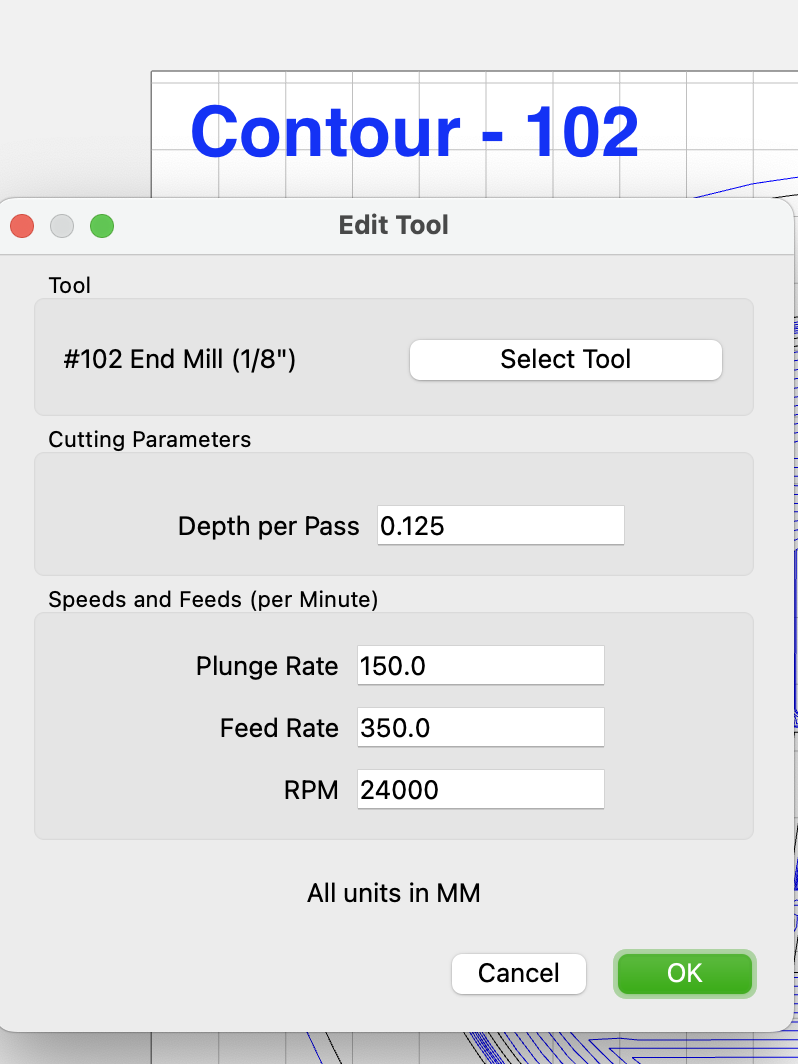Image resolution: width=798 pixels, height=1064 pixels.
Task: Click the #102 End Mill tool name
Action: coord(180,360)
